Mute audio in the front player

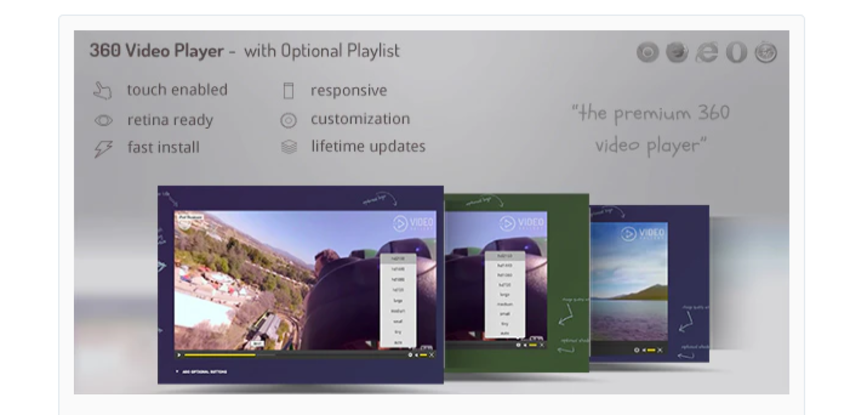click(x=416, y=355)
